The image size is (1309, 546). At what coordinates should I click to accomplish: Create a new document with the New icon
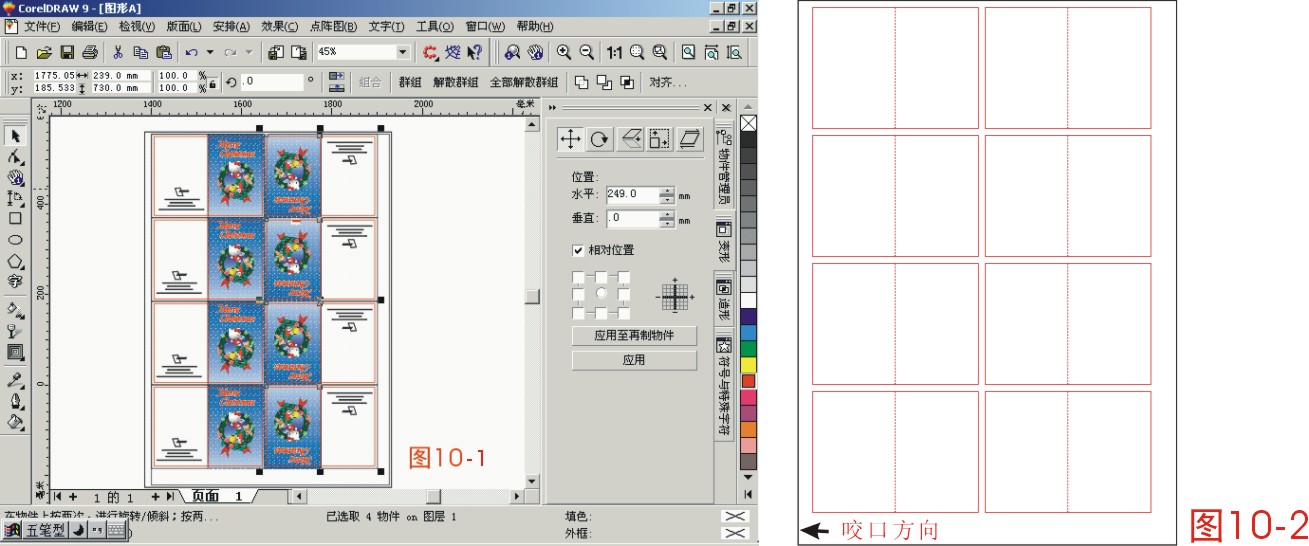[x=21, y=52]
